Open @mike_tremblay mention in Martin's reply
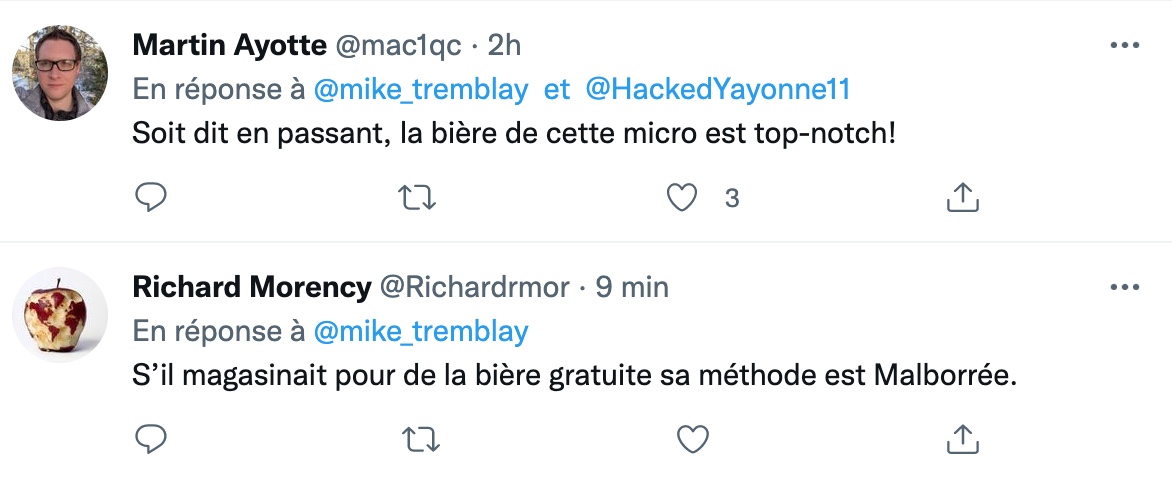Screen dimensions: 1172x478 click(x=421, y=90)
